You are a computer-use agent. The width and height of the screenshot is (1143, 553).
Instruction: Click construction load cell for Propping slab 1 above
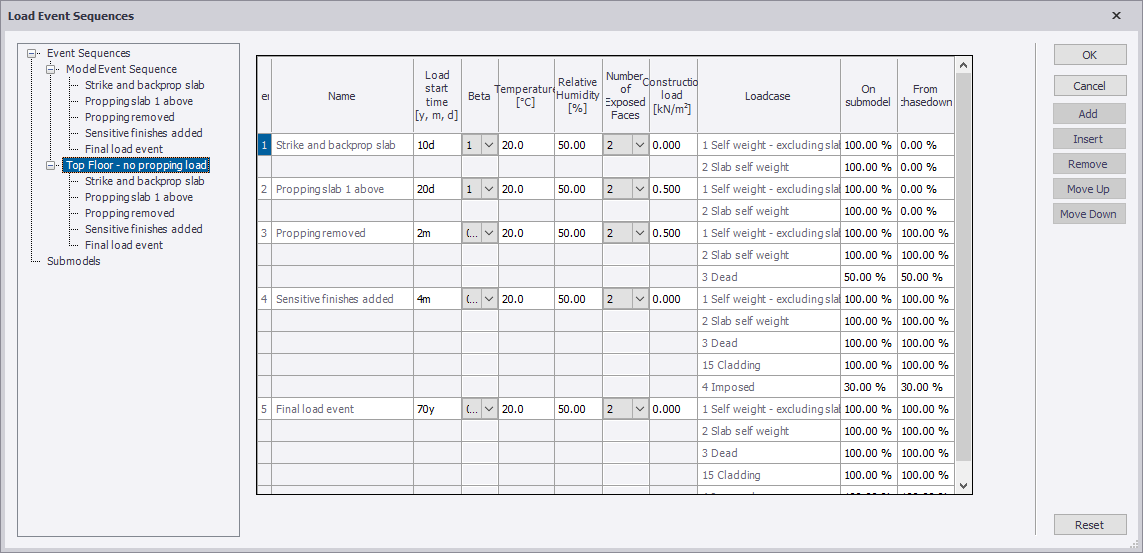[672, 189]
